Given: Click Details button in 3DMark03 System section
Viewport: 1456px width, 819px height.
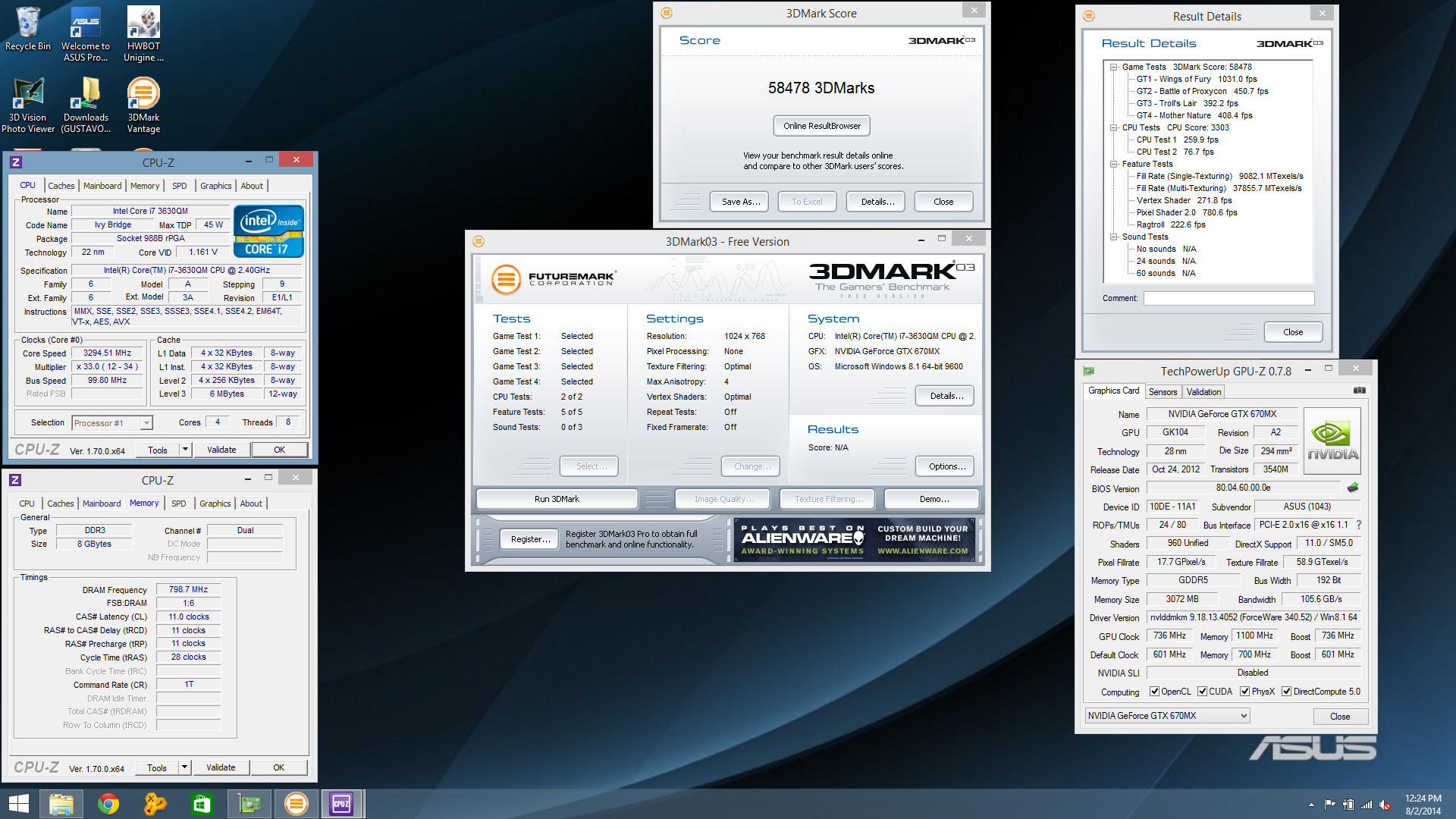Looking at the screenshot, I should tap(946, 396).
